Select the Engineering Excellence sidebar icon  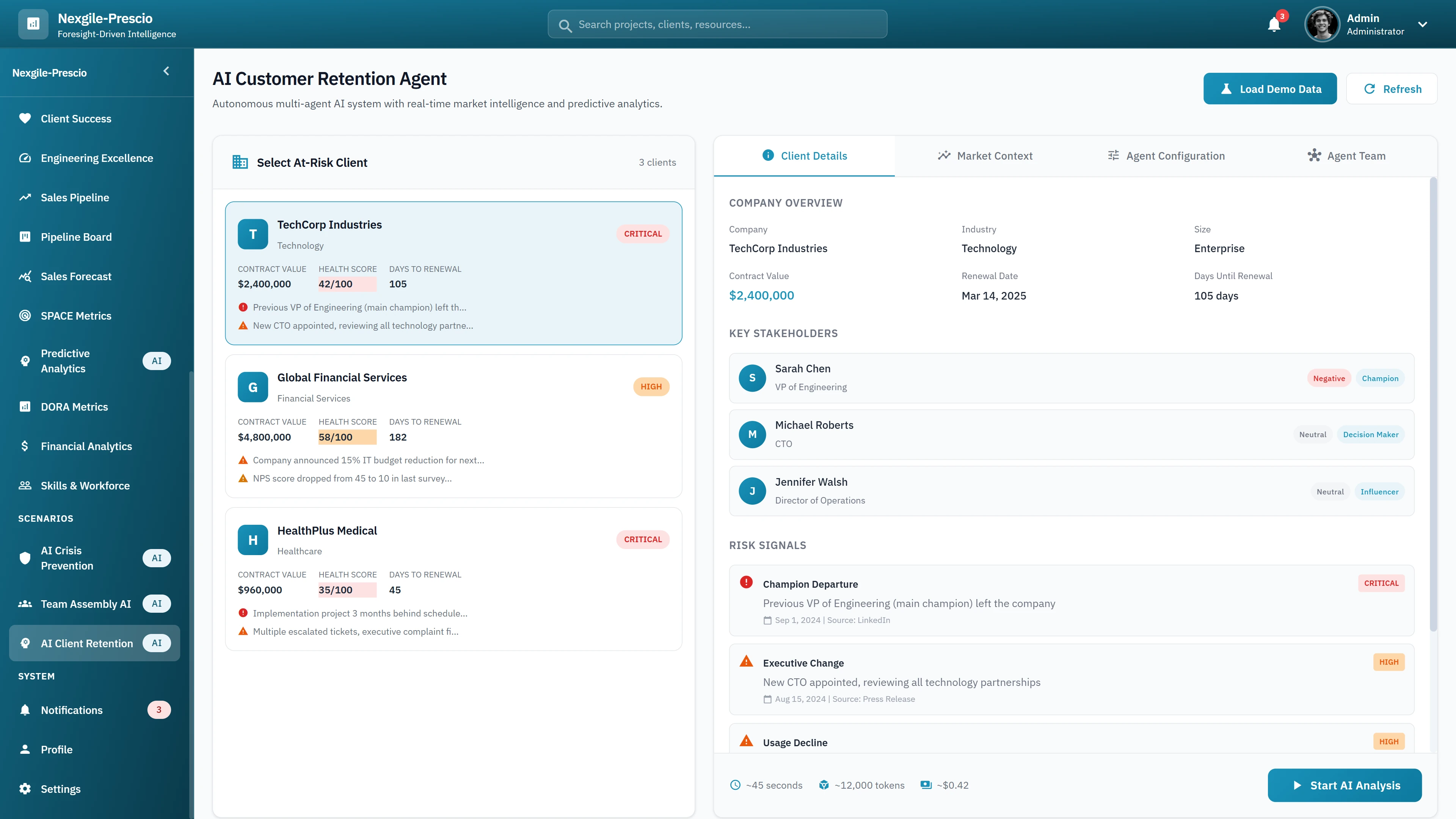click(x=25, y=158)
